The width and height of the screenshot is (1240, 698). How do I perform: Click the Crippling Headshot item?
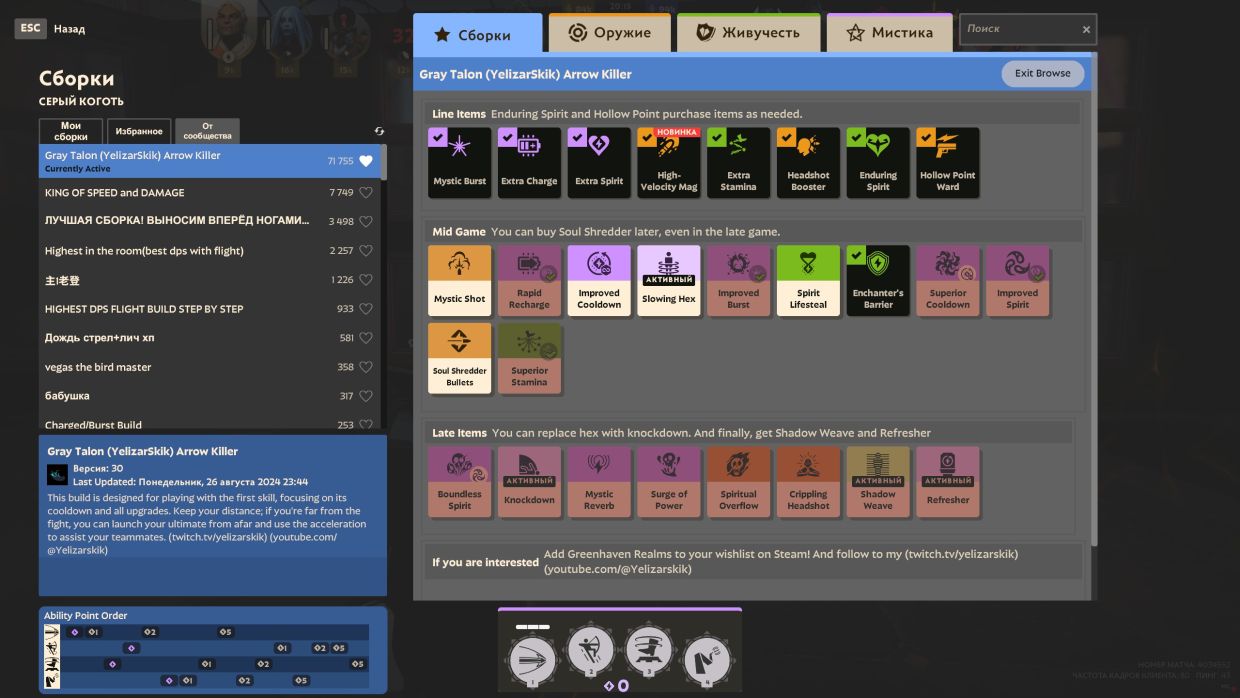pos(808,481)
